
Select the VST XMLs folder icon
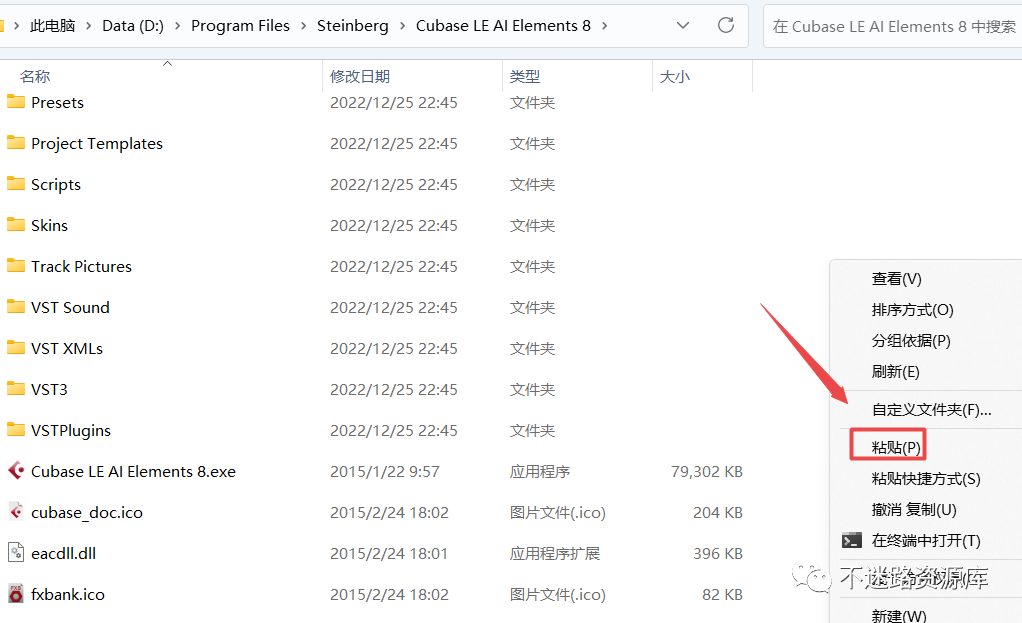coord(16,348)
